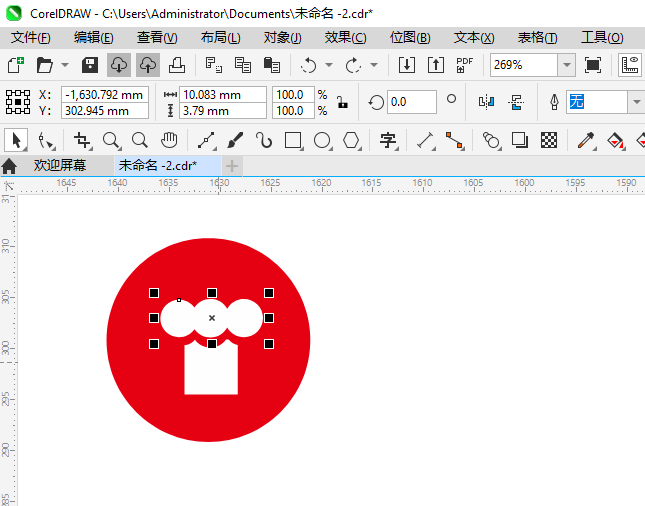Open the 文件(F) menu

30,38
